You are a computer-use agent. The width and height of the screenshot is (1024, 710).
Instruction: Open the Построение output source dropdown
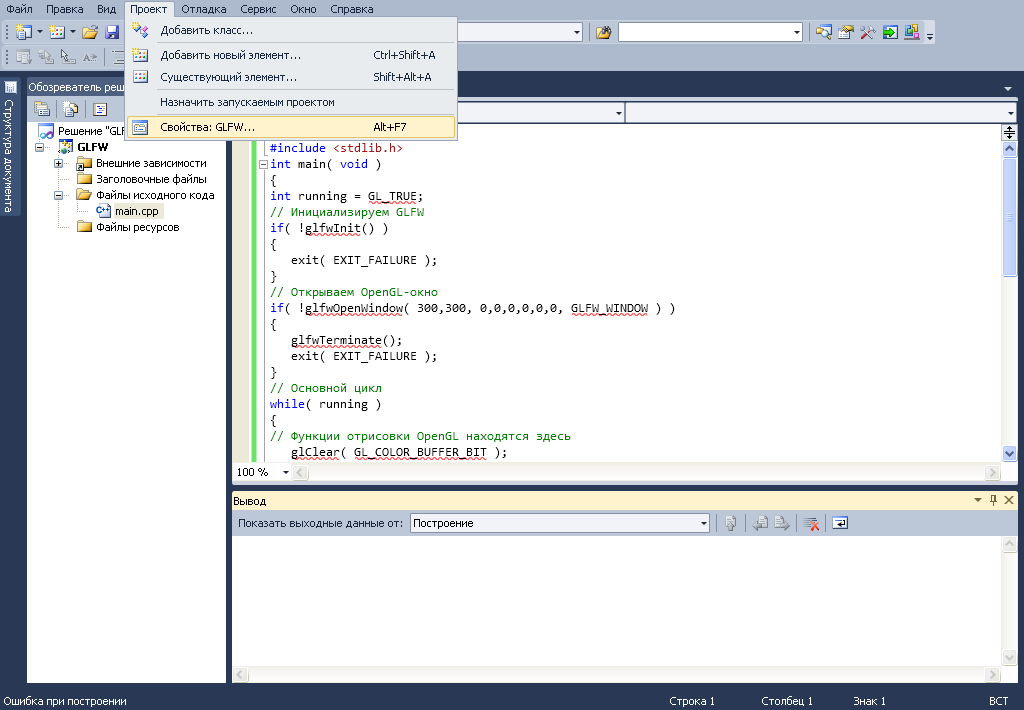pyautogui.click(x=703, y=523)
